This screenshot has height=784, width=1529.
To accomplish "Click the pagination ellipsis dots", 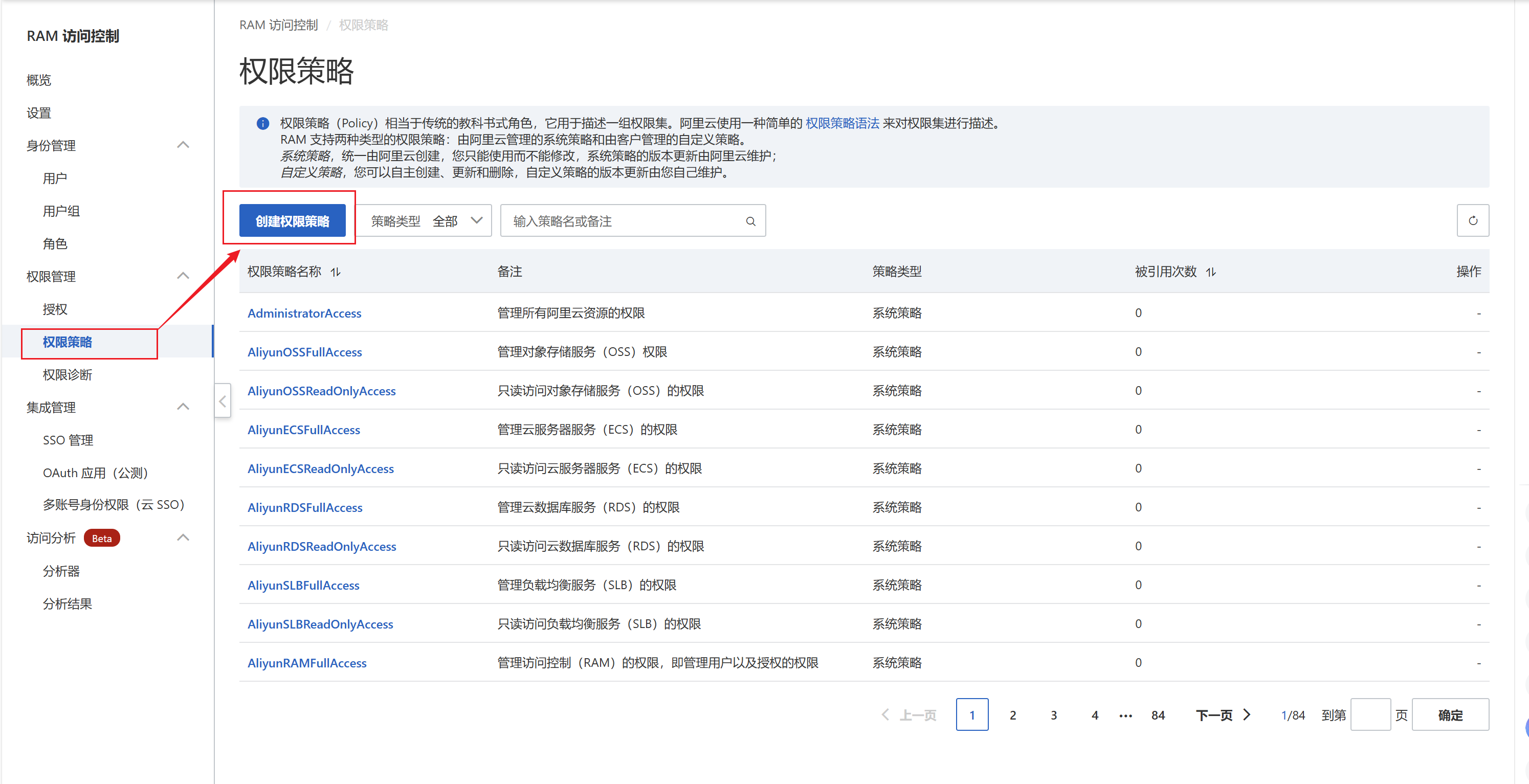I will 1125,715.
